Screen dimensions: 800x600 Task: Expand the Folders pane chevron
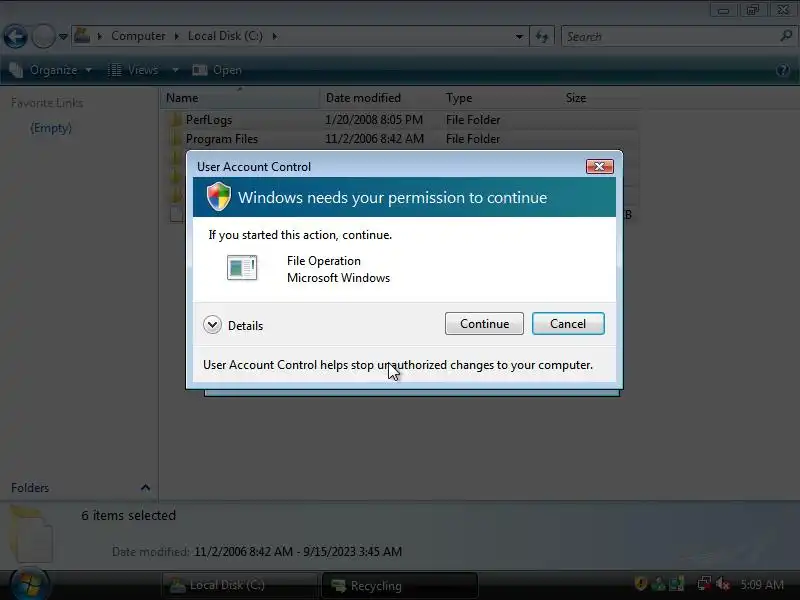point(145,488)
